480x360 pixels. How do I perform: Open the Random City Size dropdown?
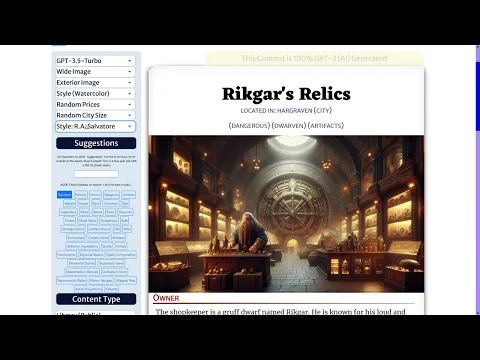(x=95, y=115)
